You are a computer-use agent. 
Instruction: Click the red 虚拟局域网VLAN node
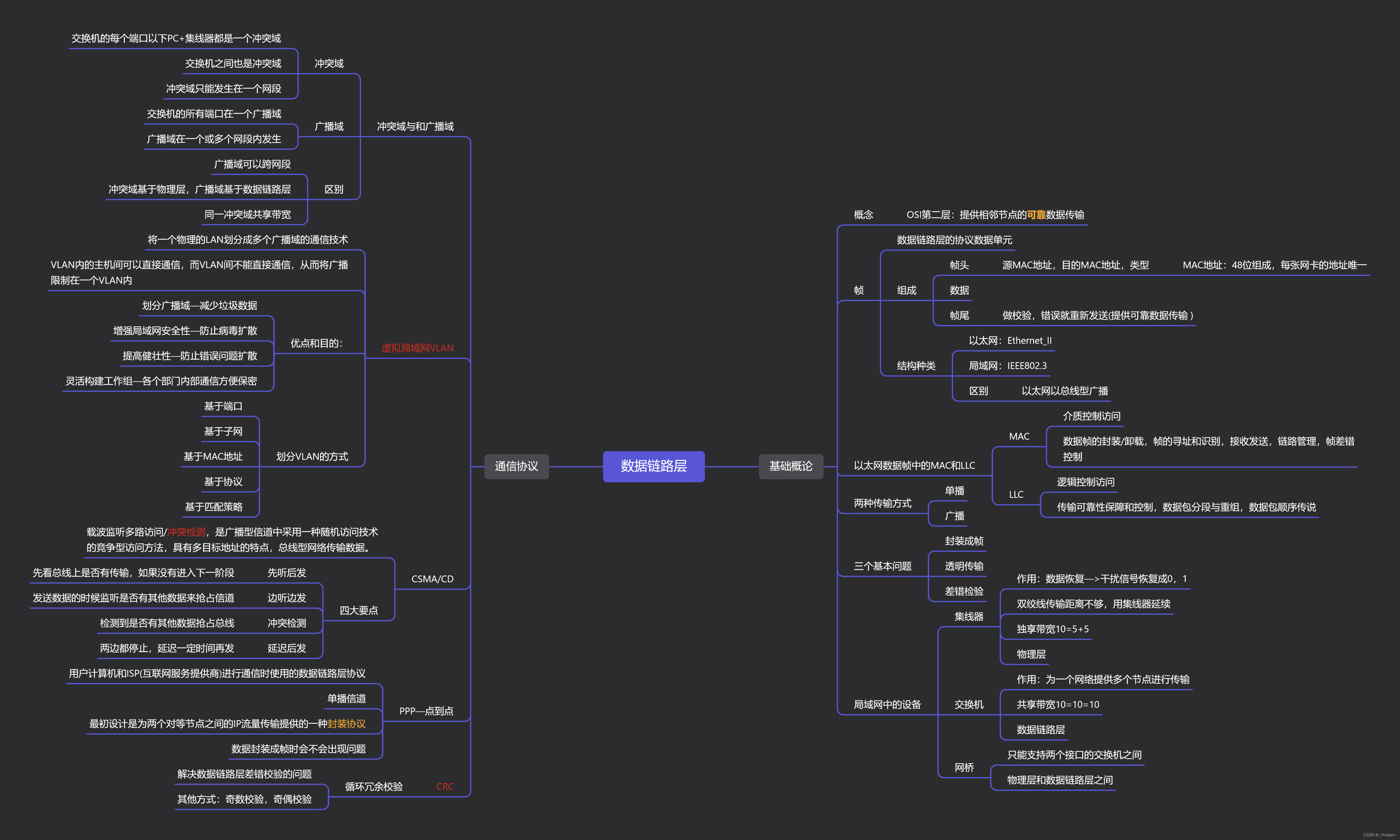pos(417,348)
